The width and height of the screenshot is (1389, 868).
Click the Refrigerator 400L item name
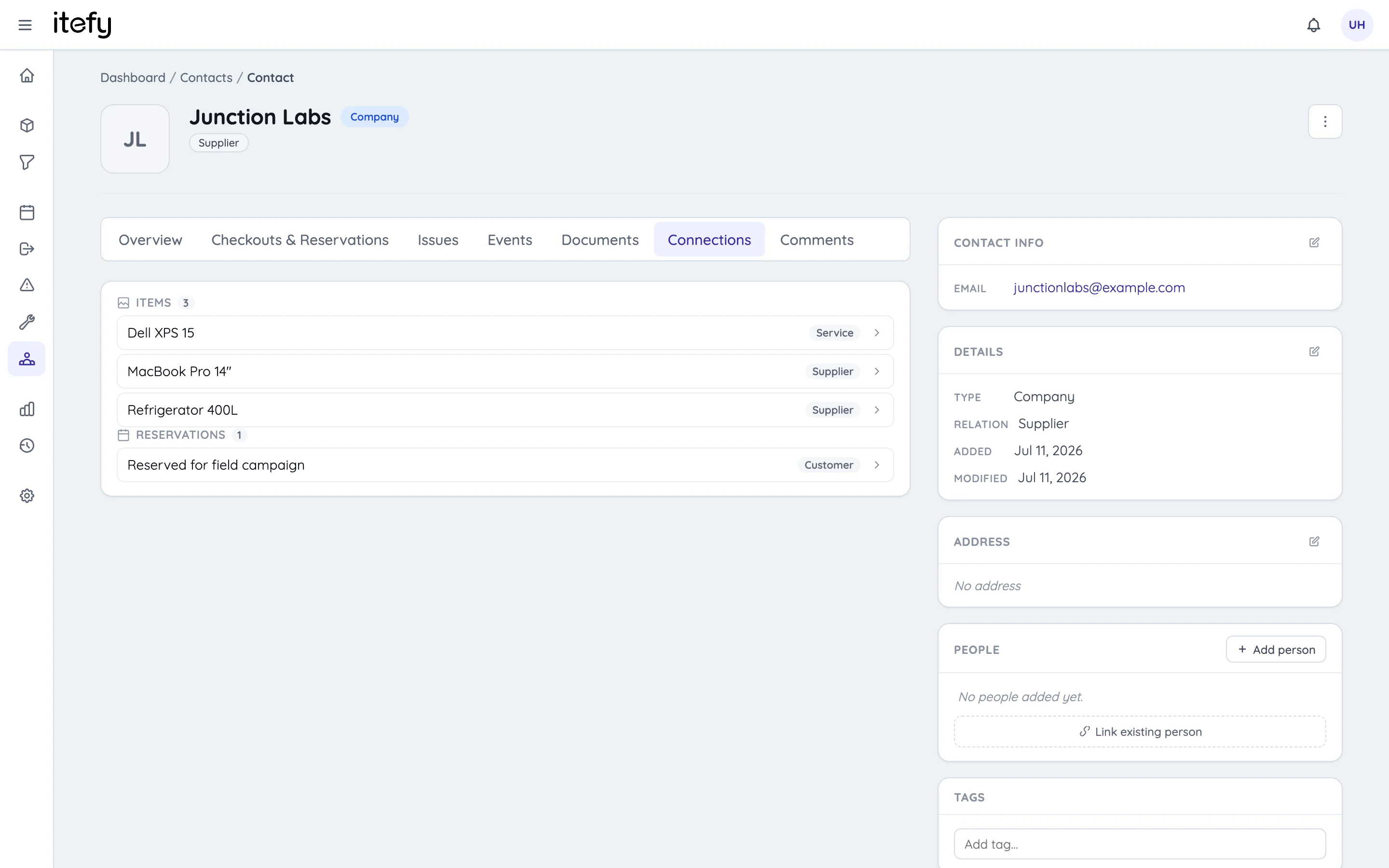(x=182, y=410)
